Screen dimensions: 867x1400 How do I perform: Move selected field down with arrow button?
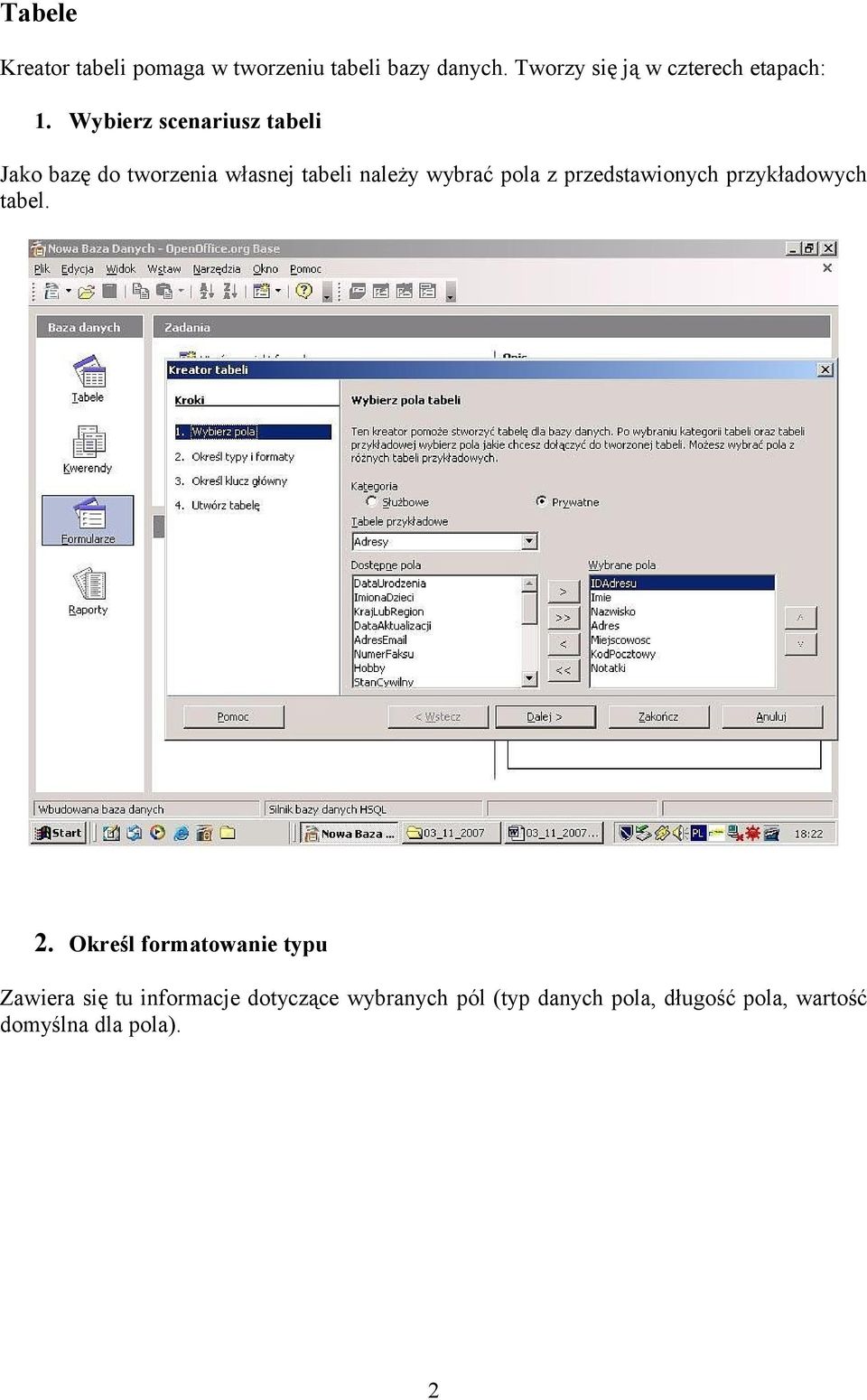pos(800,644)
